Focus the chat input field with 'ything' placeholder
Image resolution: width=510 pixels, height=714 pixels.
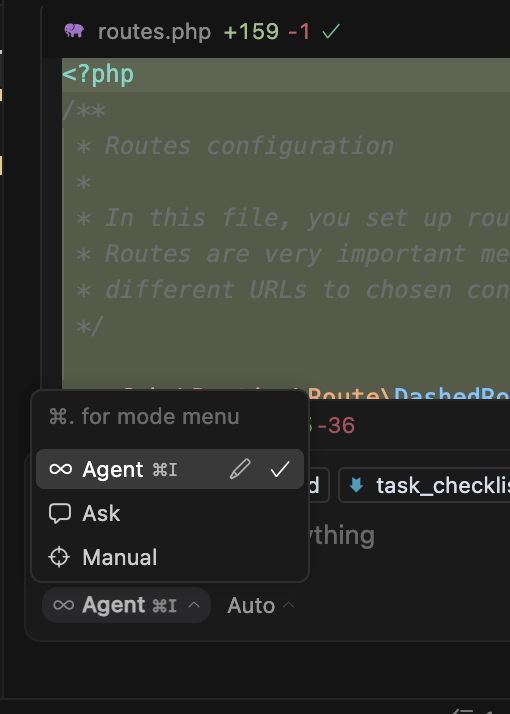(x=342, y=535)
